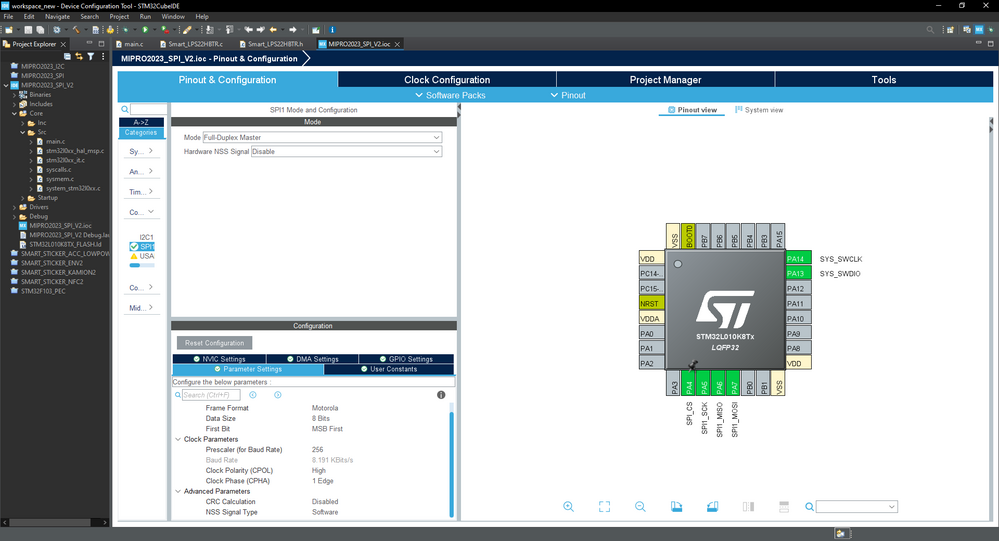Click the Save All toolbar icon
This screenshot has width=999, height=541.
click(x=40, y=29)
